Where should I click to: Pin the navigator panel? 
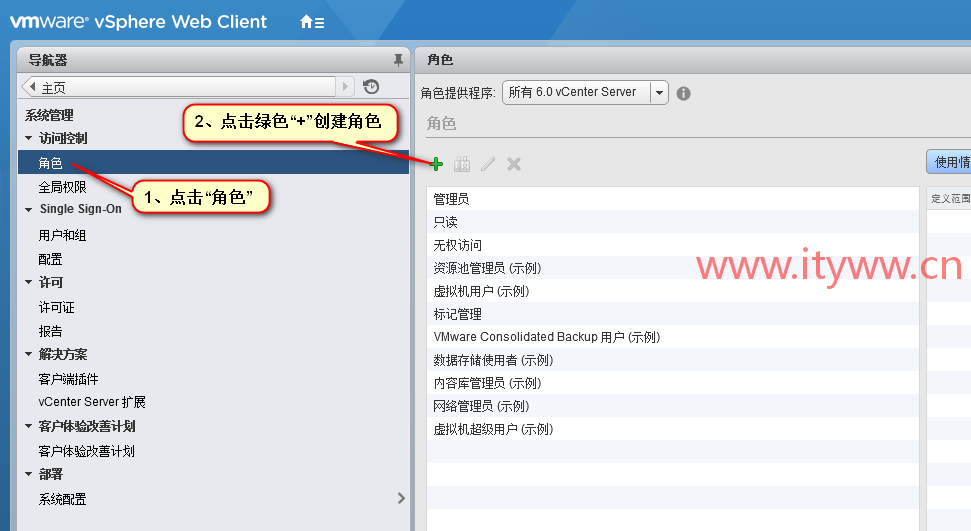click(x=398, y=60)
